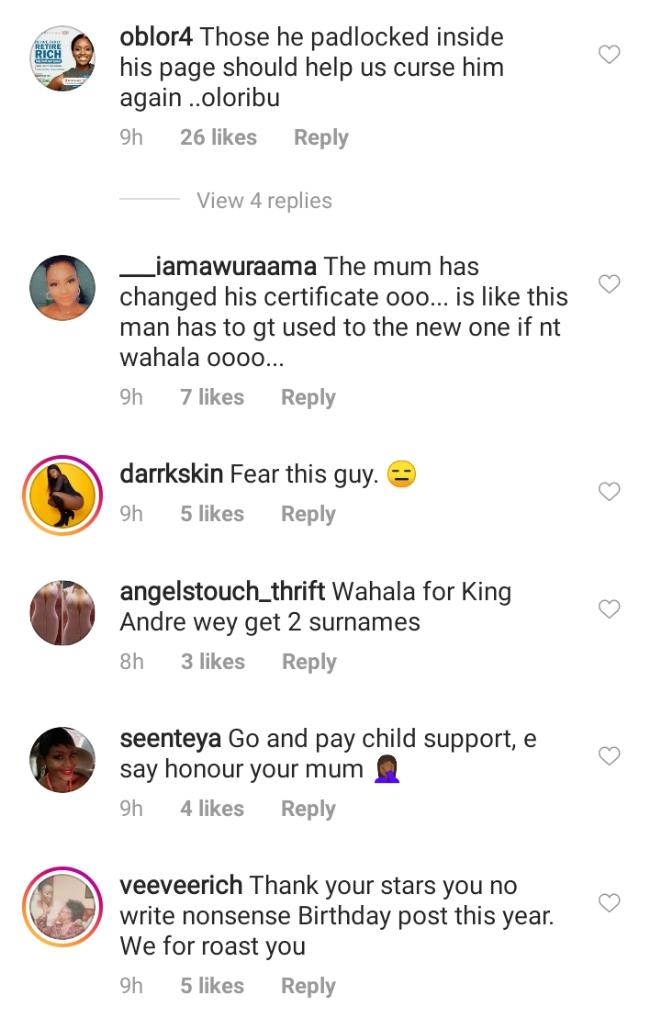Reply to ___iamawuraama's comment
The image size is (661, 1029).
[x=308, y=397]
